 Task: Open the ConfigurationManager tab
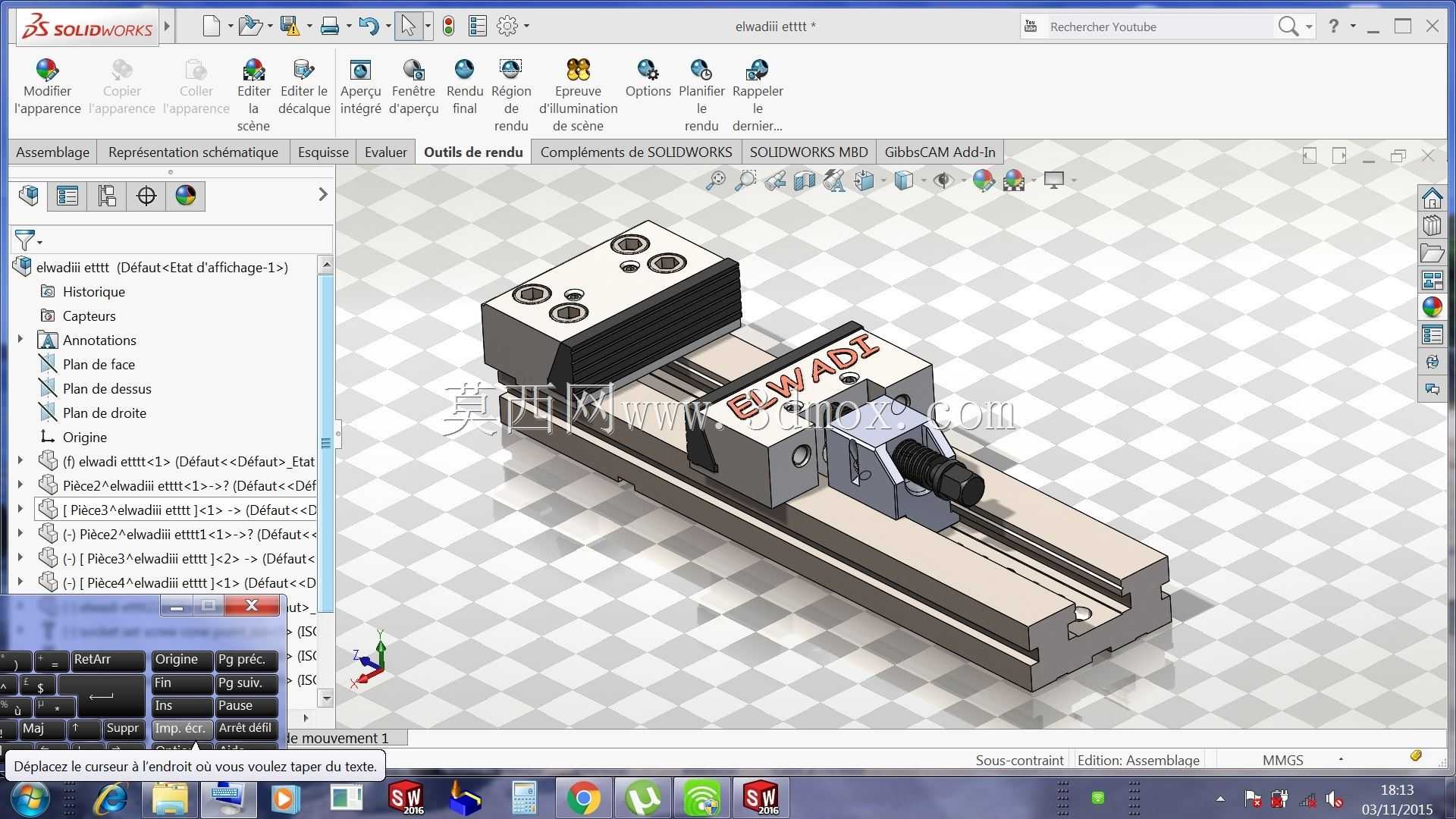(107, 196)
